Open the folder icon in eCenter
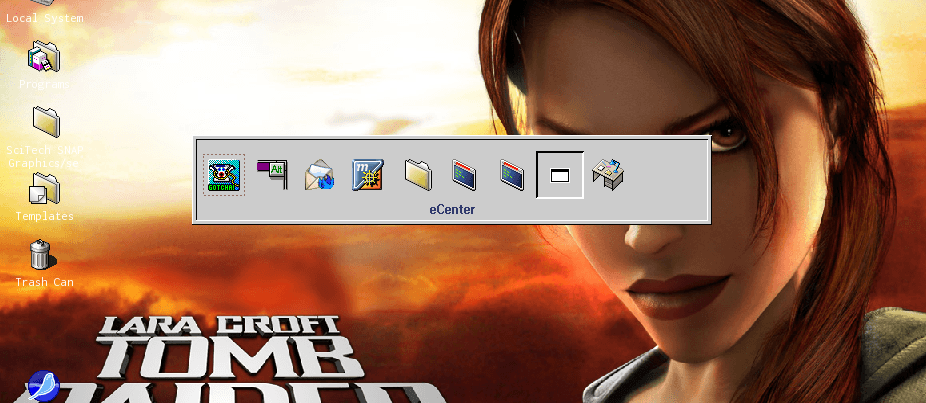926x403 pixels. click(418, 174)
